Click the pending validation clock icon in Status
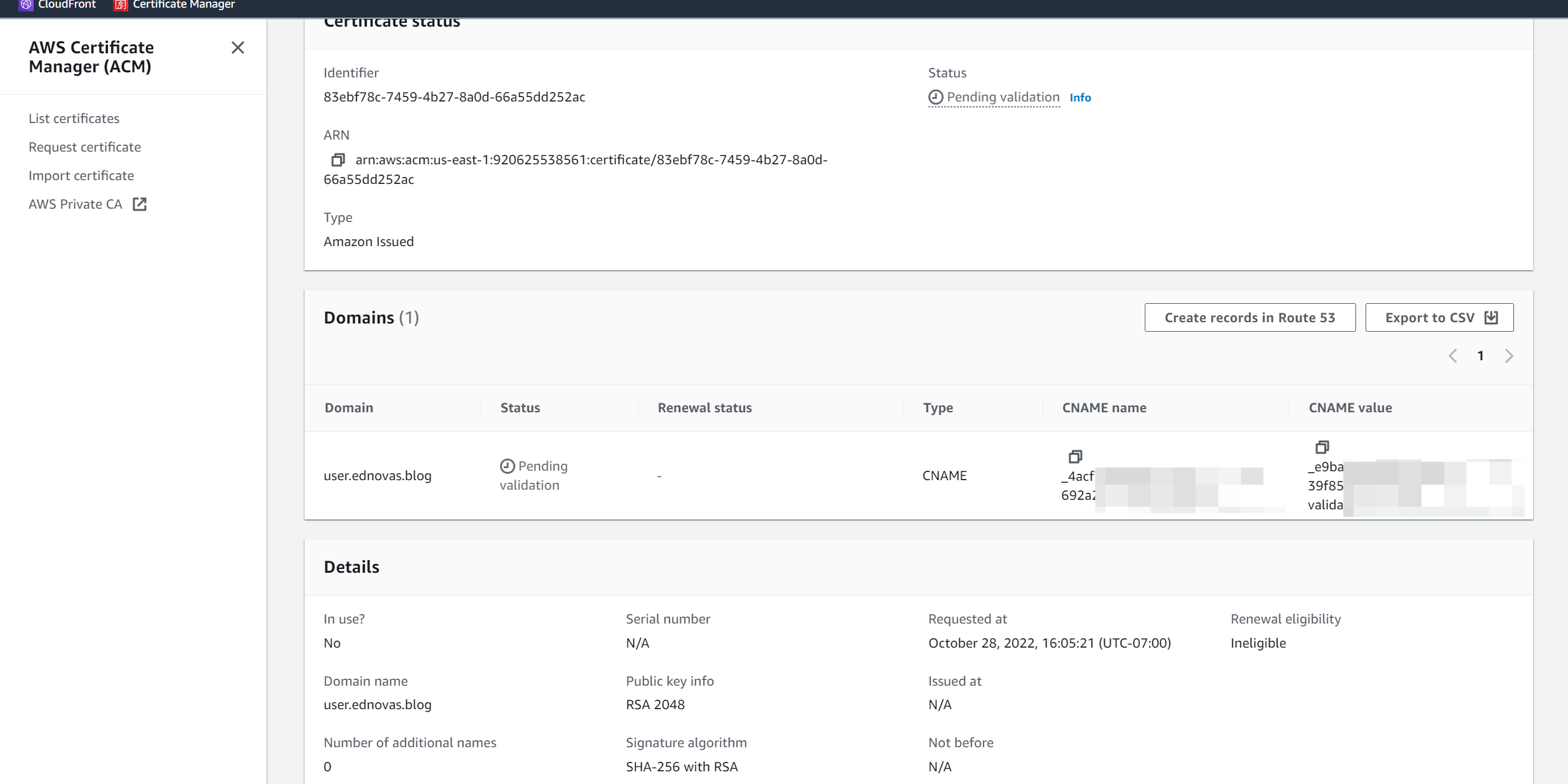Screen dimensions: 1568x784 935,96
